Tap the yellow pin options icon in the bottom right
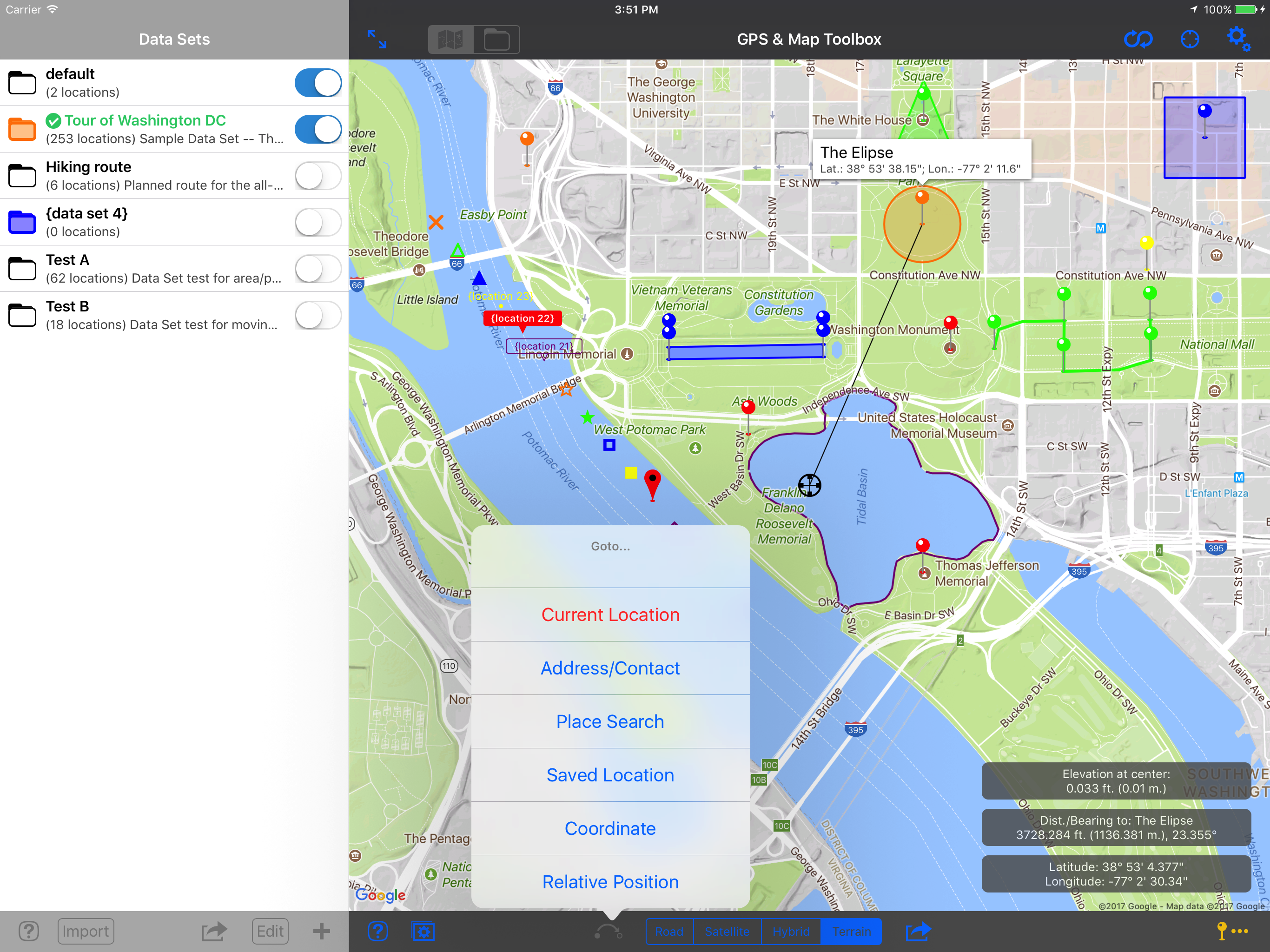Viewport: 1270px width, 952px height. pyautogui.click(x=1232, y=931)
